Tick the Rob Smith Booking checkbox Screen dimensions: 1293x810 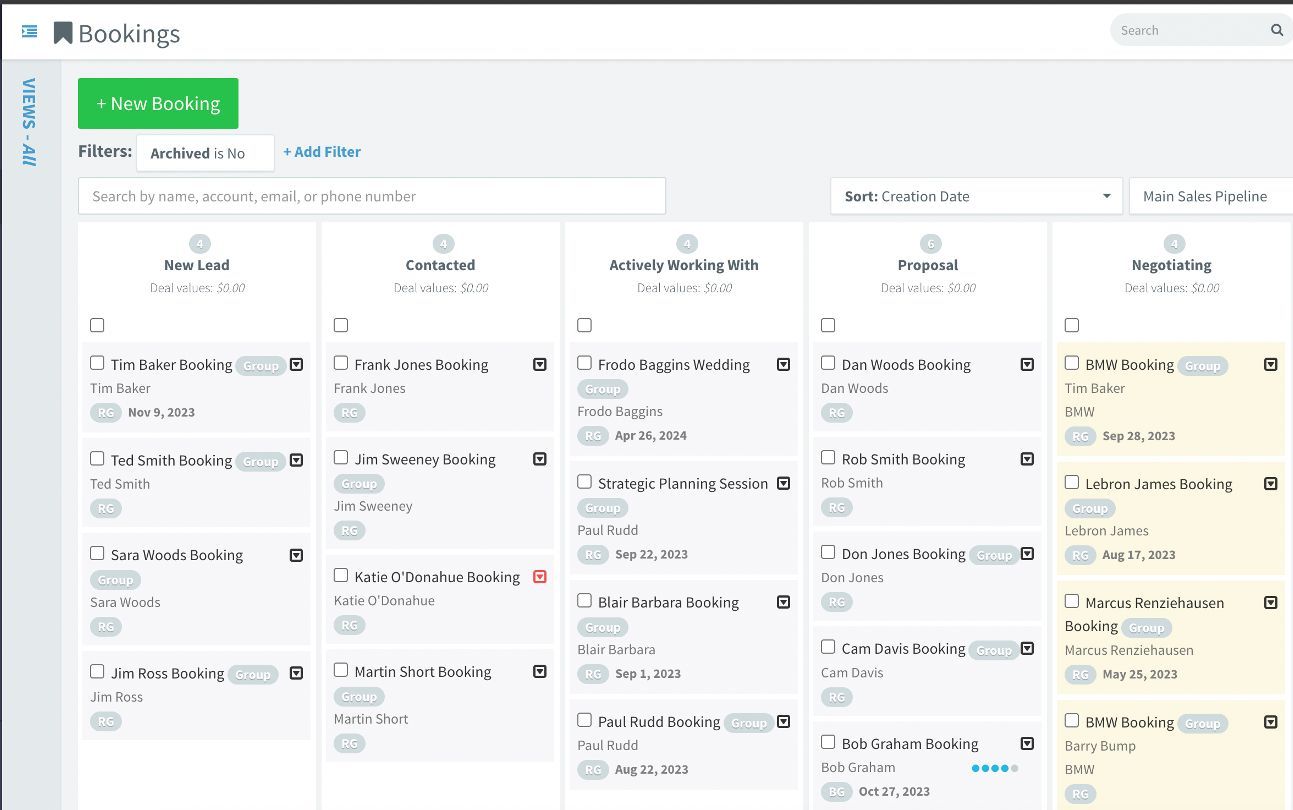(828, 458)
